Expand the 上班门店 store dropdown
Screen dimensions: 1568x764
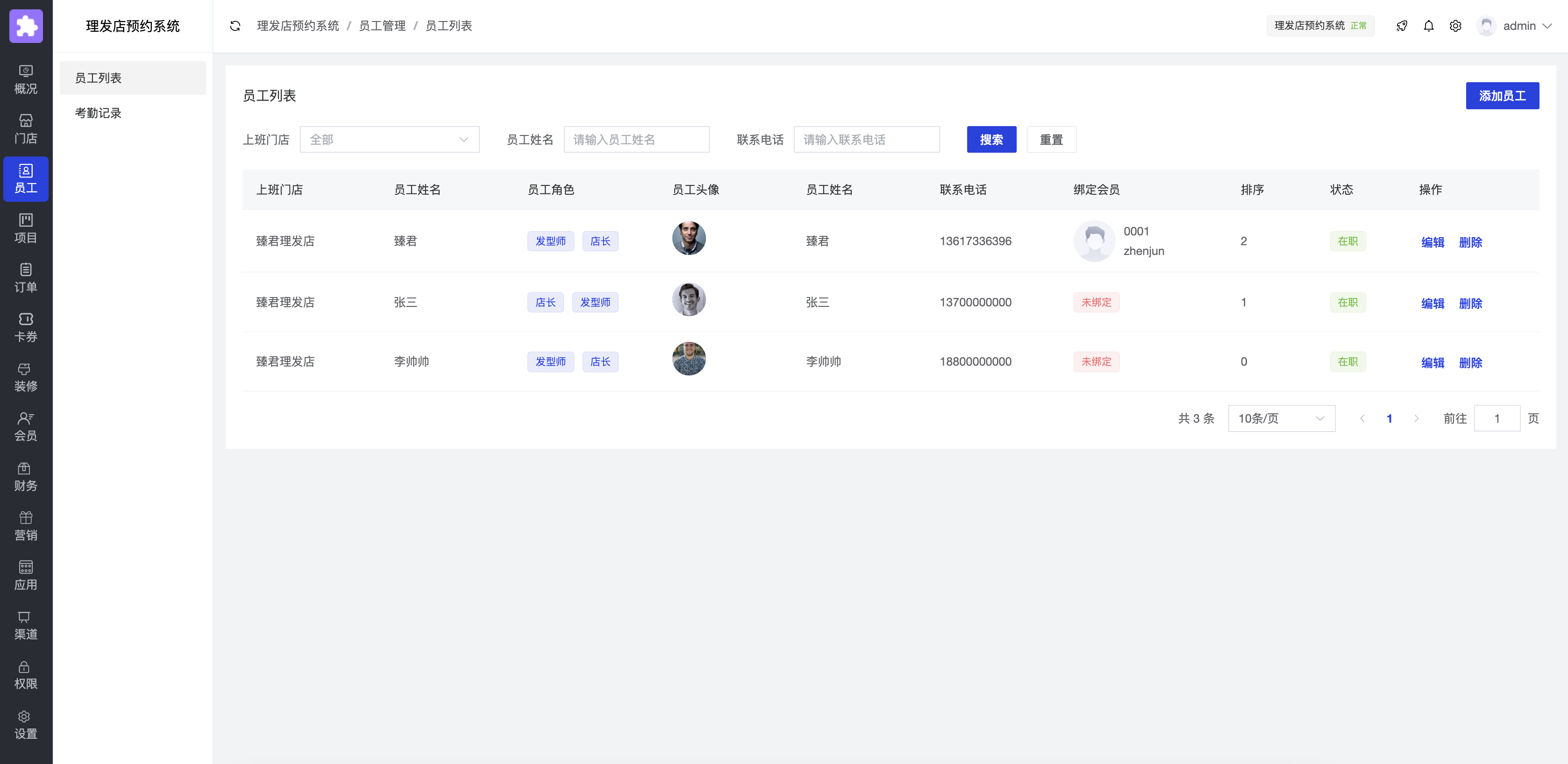click(x=390, y=139)
